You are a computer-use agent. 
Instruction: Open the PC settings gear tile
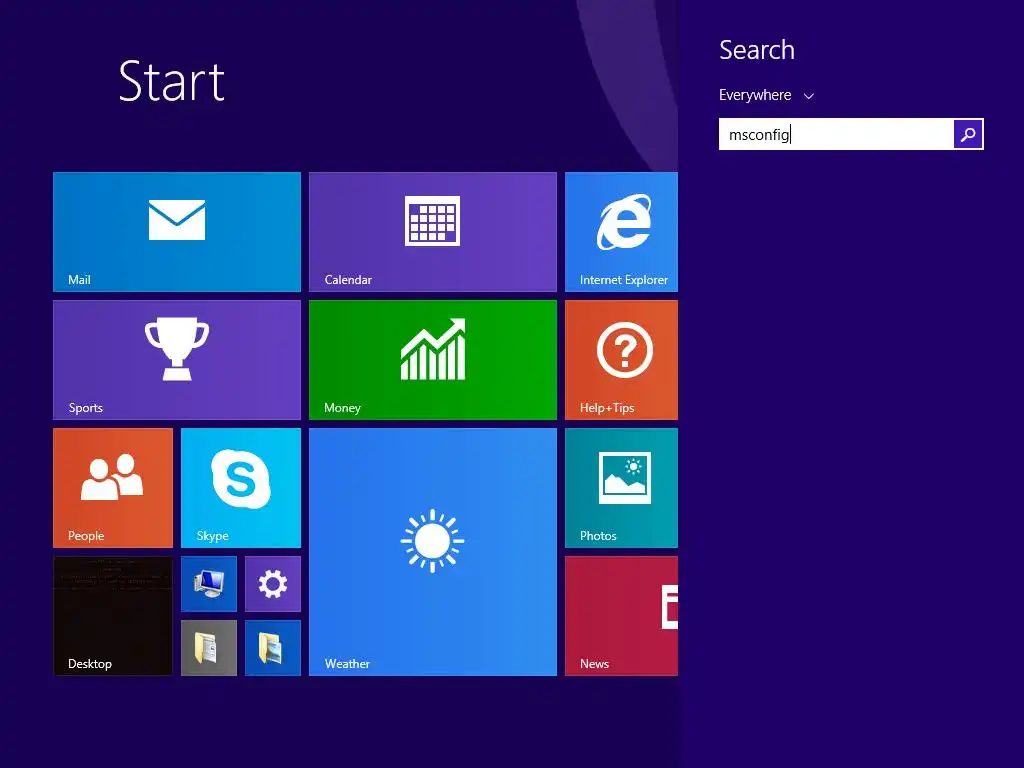point(273,584)
